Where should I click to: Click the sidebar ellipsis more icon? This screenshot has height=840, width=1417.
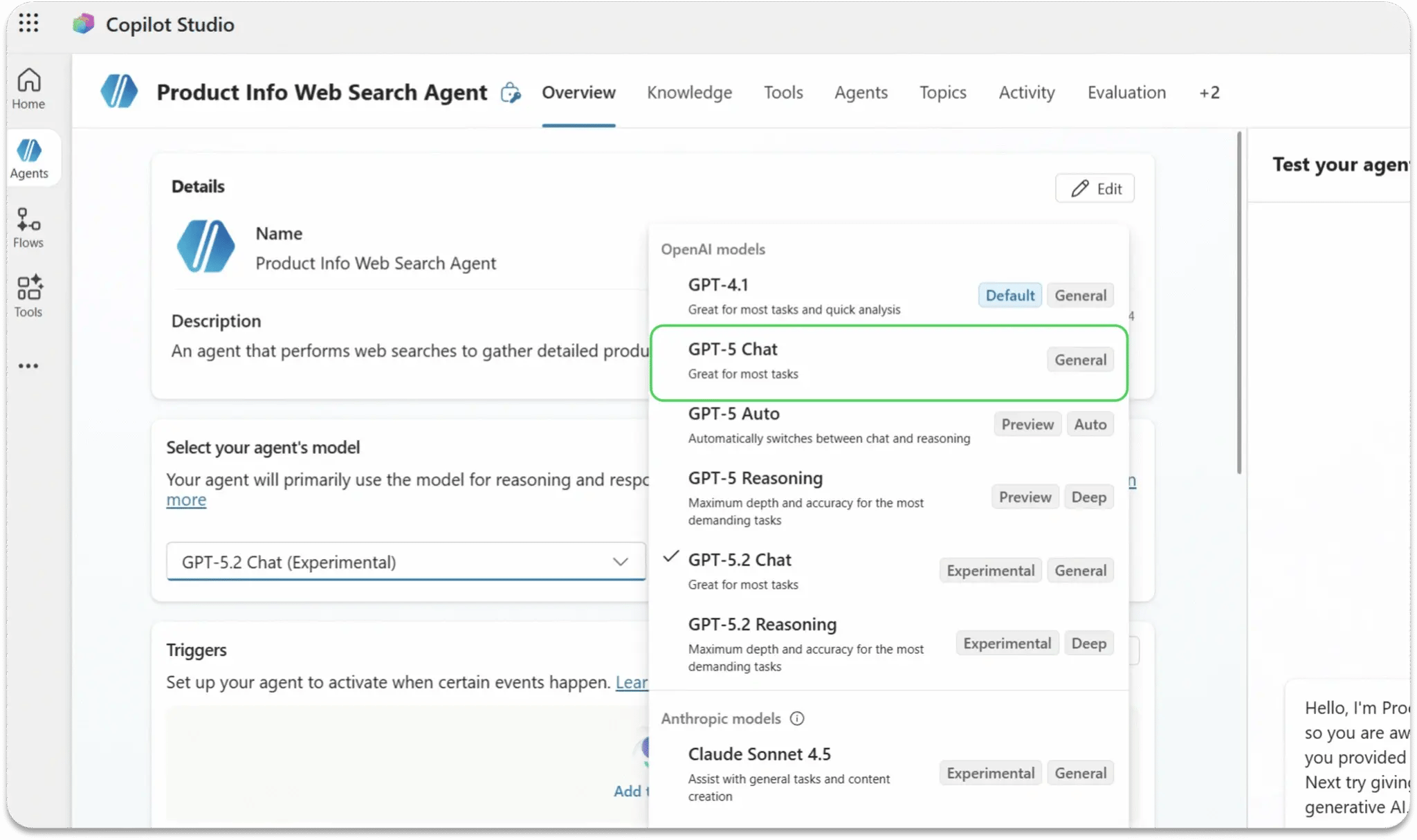point(28,366)
